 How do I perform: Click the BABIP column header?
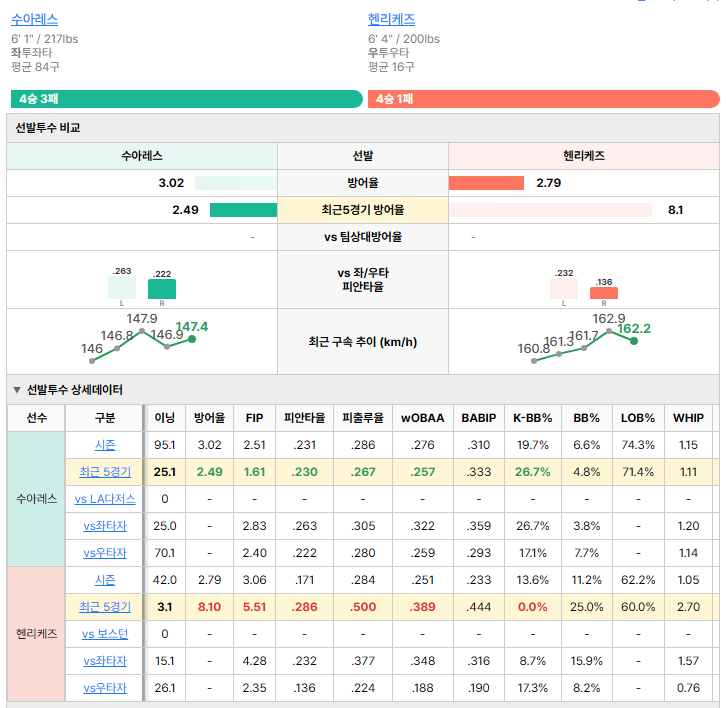coord(479,418)
